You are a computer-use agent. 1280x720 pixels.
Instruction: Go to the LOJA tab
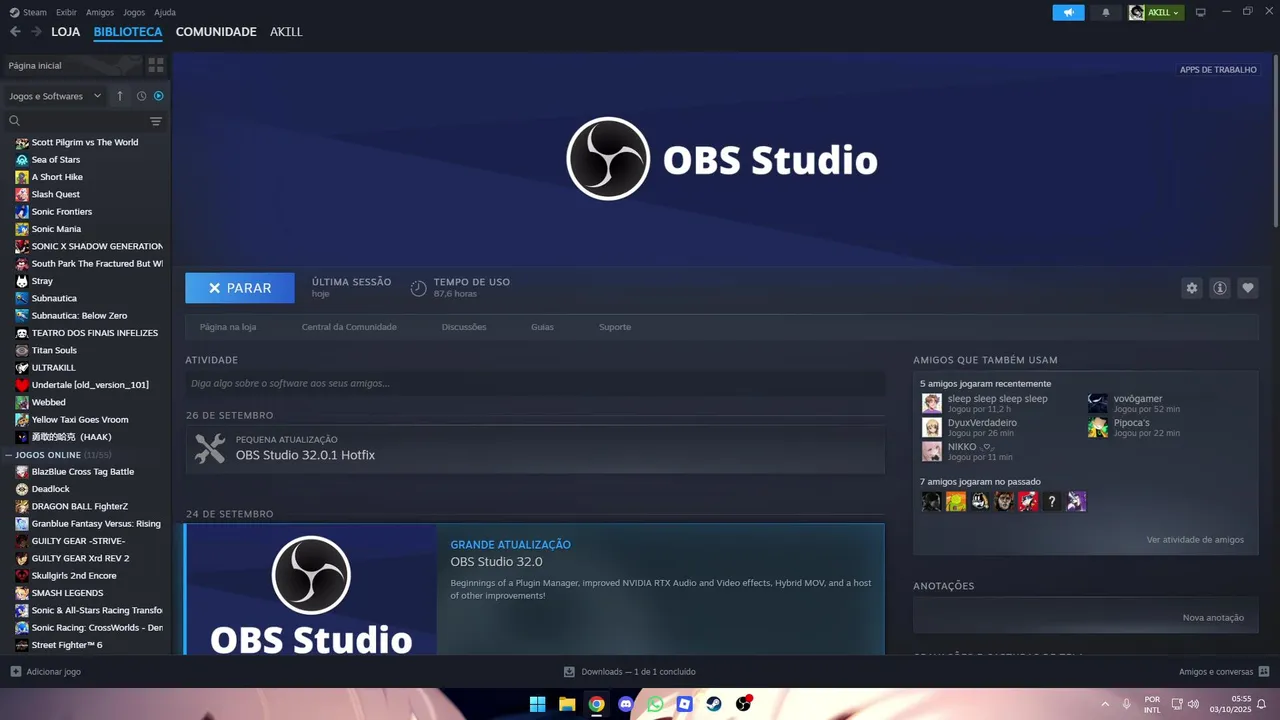(x=66, y=32)
